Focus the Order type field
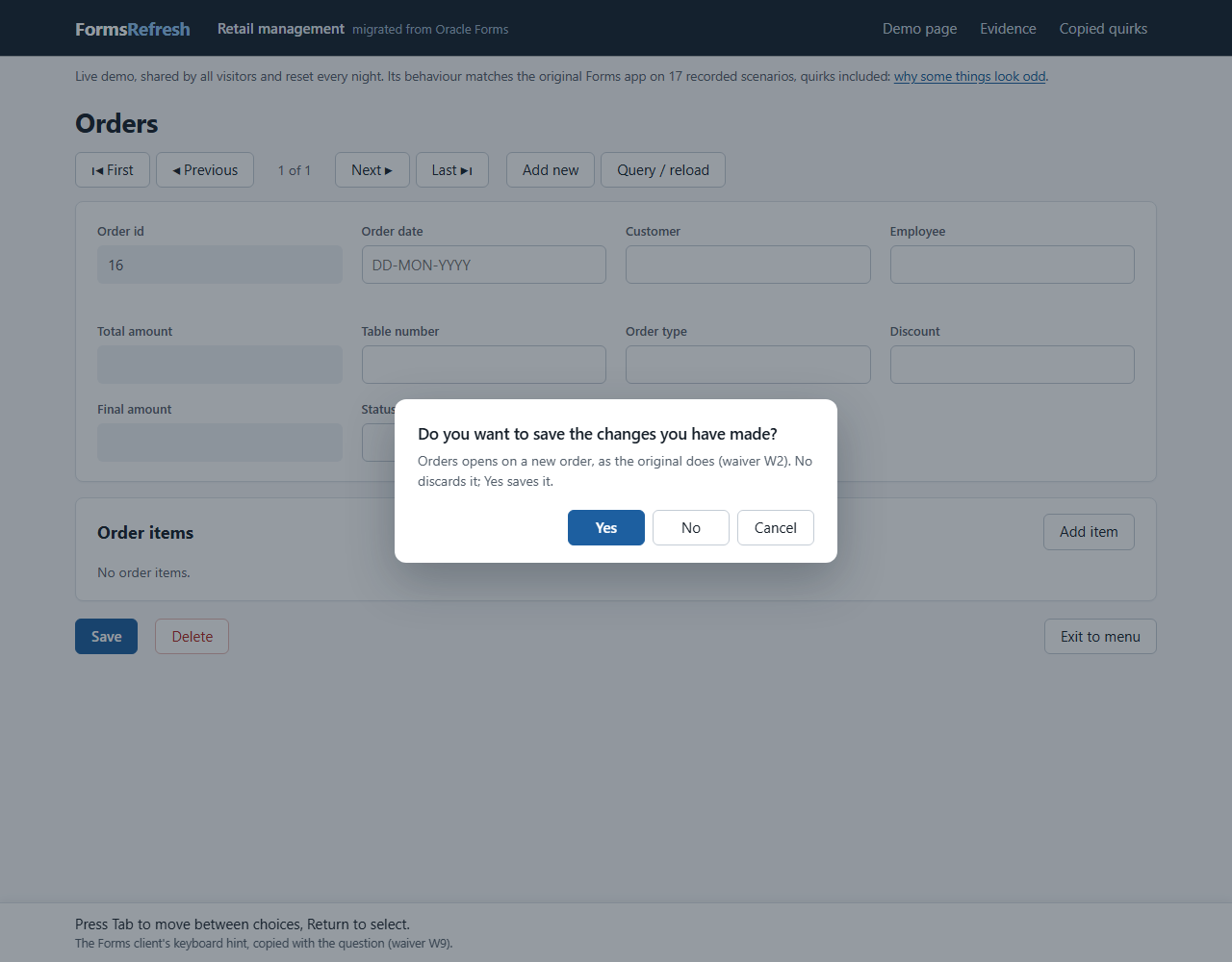Image resolution: width=1232 pixels, height=962 pixels. point(748,365)
